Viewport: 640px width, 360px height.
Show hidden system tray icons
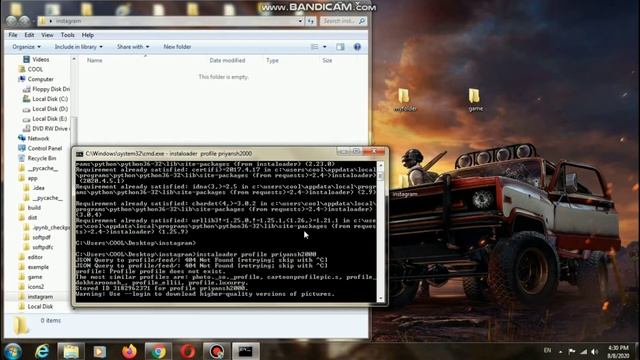coord(560,351)
